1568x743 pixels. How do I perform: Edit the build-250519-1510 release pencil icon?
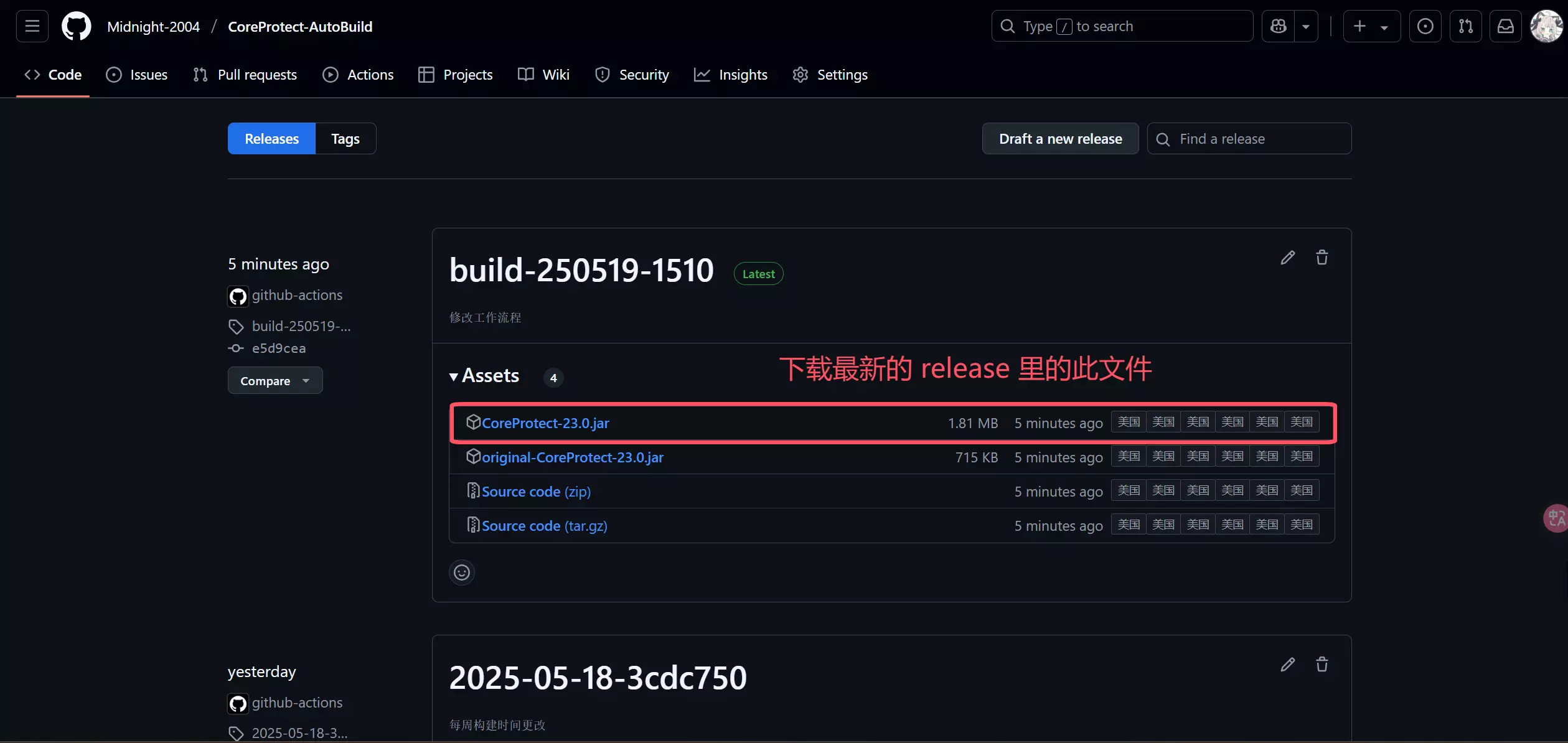tap(1288, 257)
